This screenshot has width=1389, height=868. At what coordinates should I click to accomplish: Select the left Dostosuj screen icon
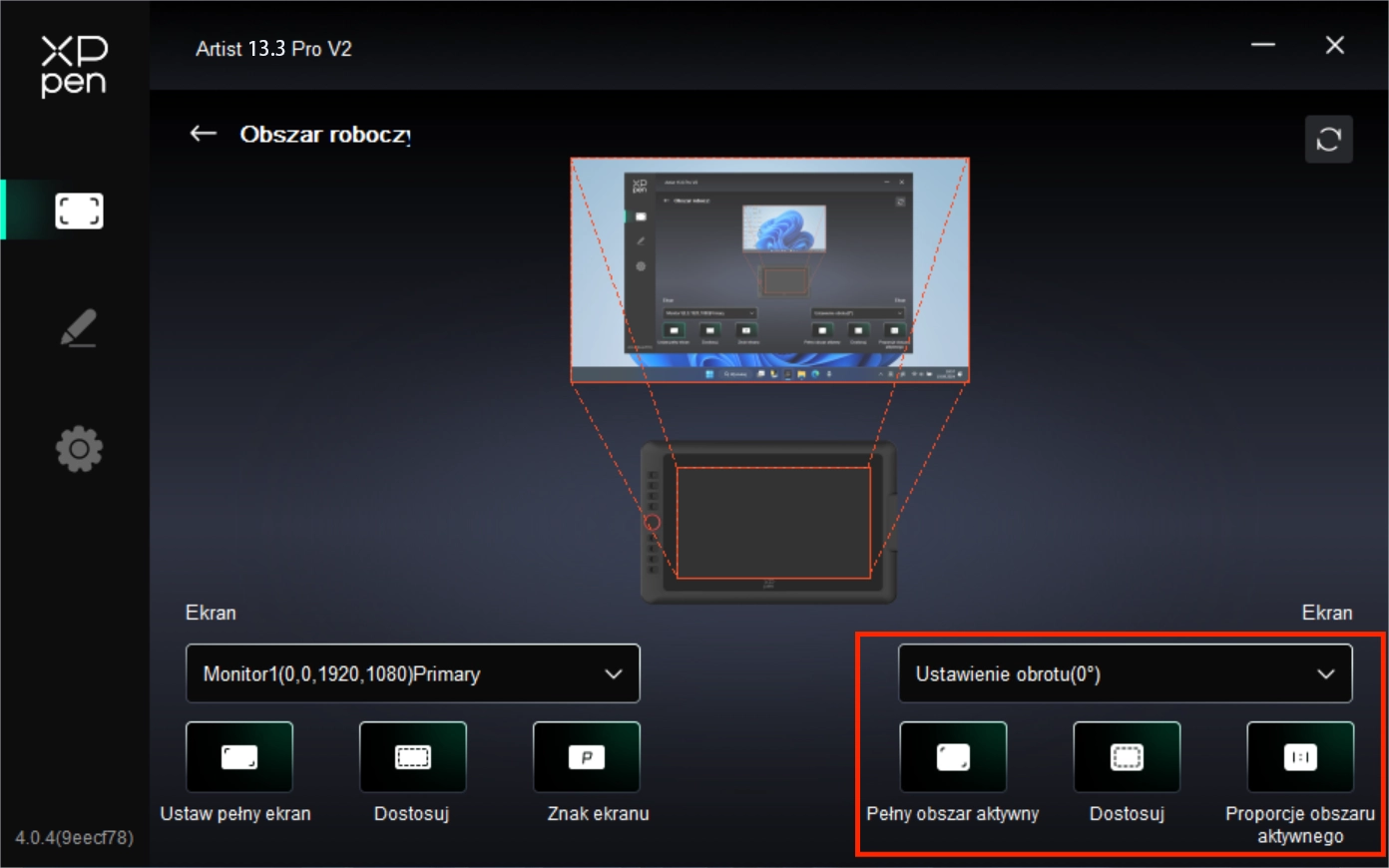tap(412, 757)
